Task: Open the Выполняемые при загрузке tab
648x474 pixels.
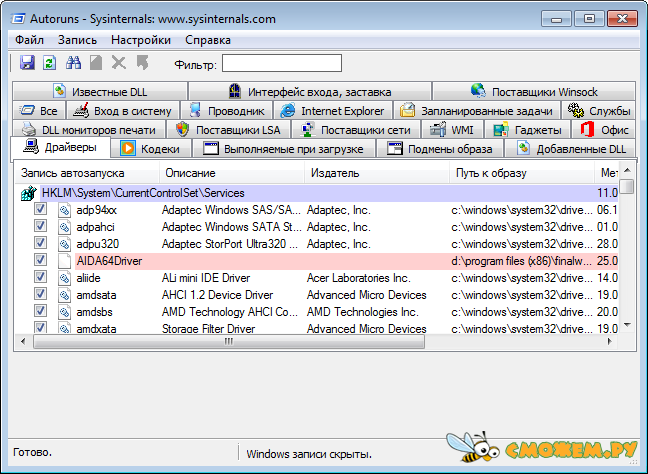Action: pos(284,149)
